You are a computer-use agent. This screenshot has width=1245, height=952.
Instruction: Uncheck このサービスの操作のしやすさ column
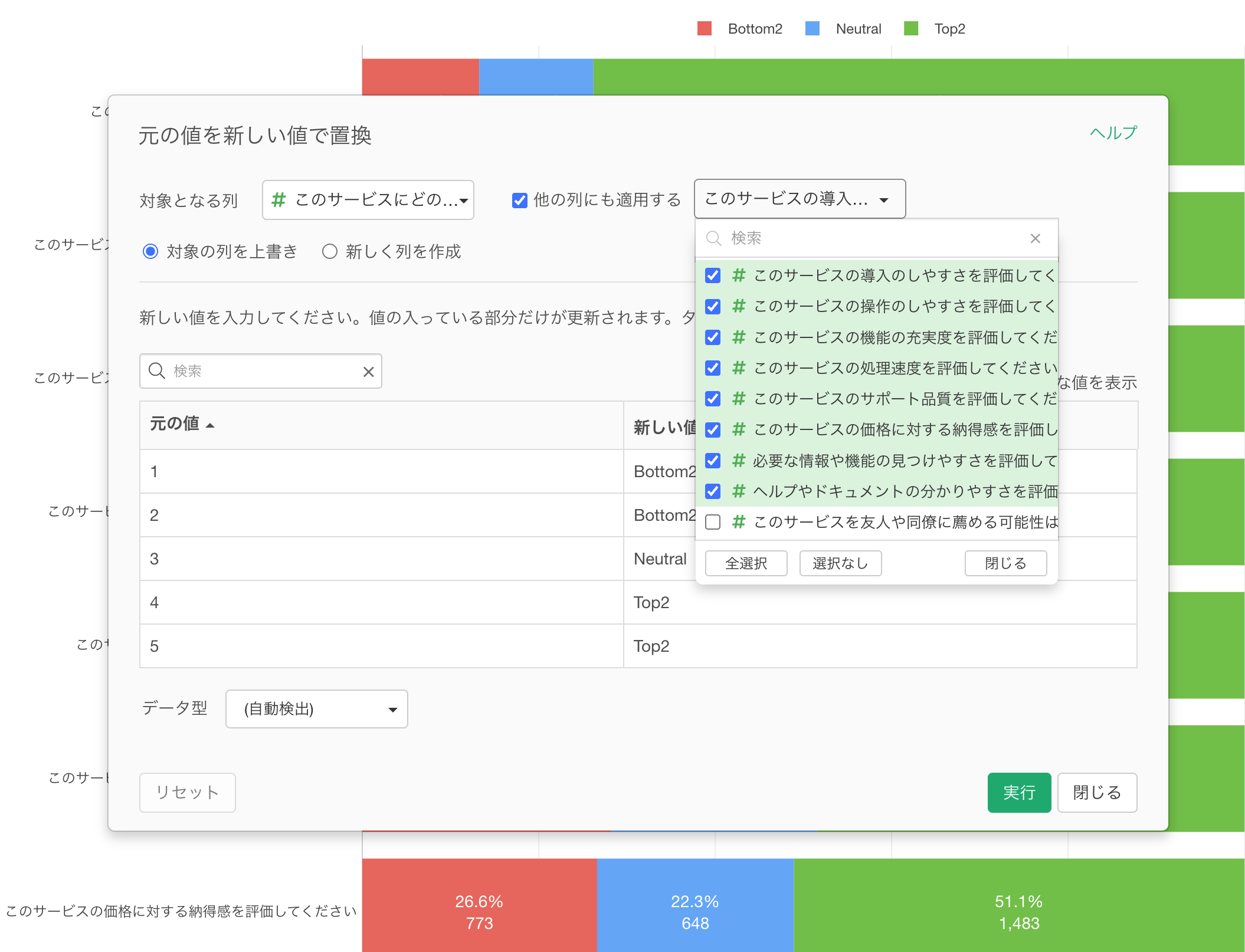pos(713,307)
